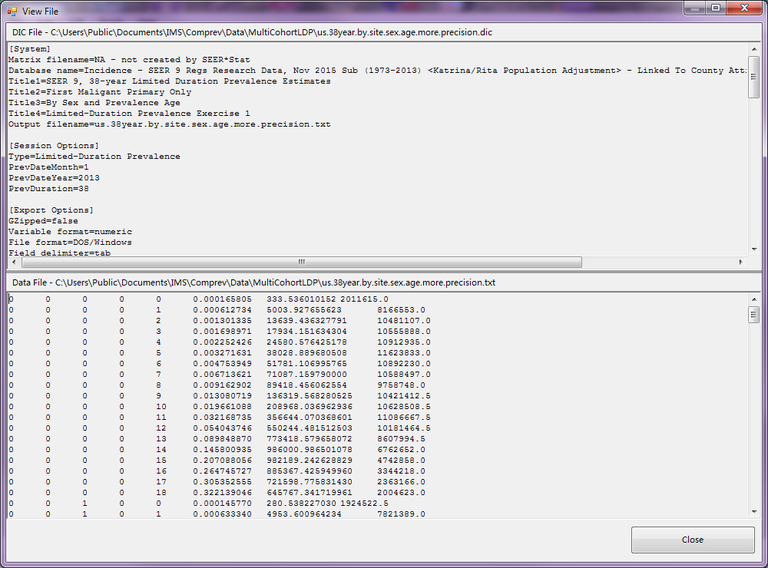Click DIC pane horizontal scroll right arrow
The height and width of the screenshot is (568, 768).
pyautogui.click(x=740, y=262)
